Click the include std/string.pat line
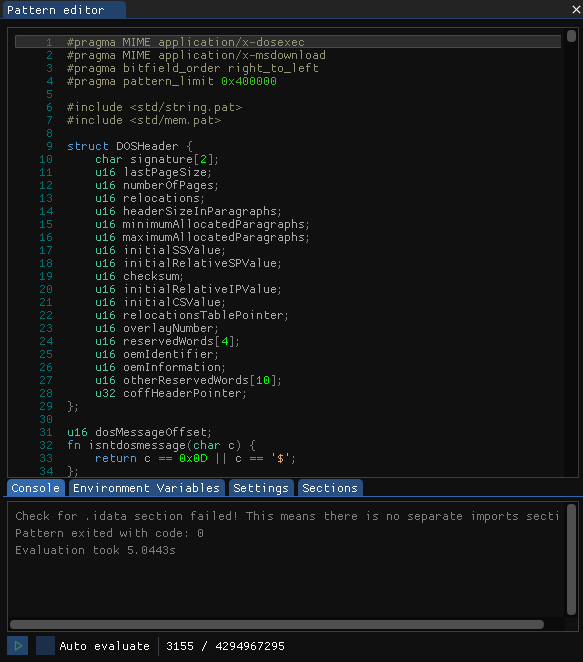Image resolution: width=583 pixels, height=662 pixels. pyautogui.click(x=155, y=107)
